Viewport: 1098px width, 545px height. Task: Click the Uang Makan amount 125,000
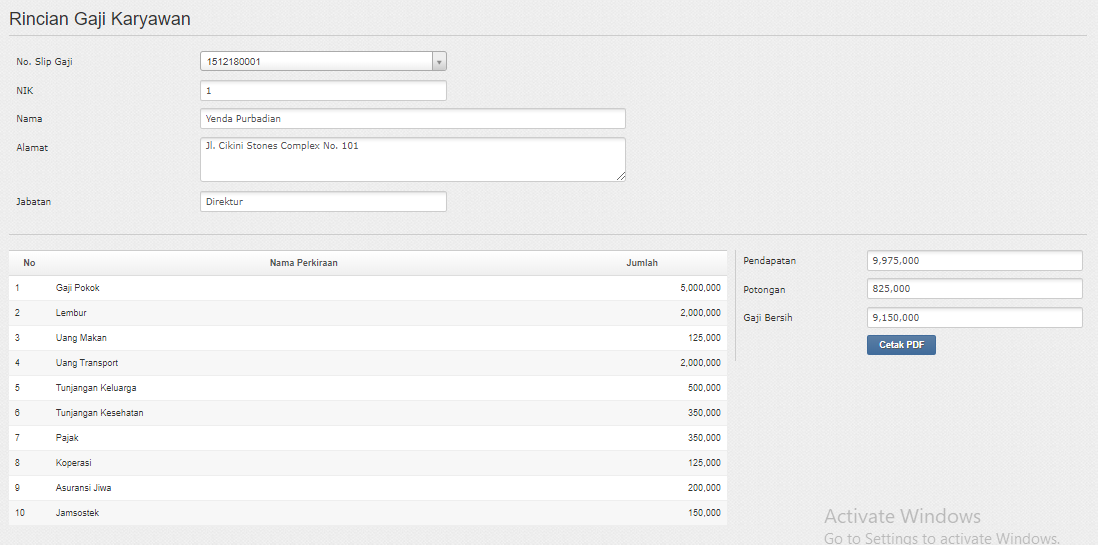[704, 338]
